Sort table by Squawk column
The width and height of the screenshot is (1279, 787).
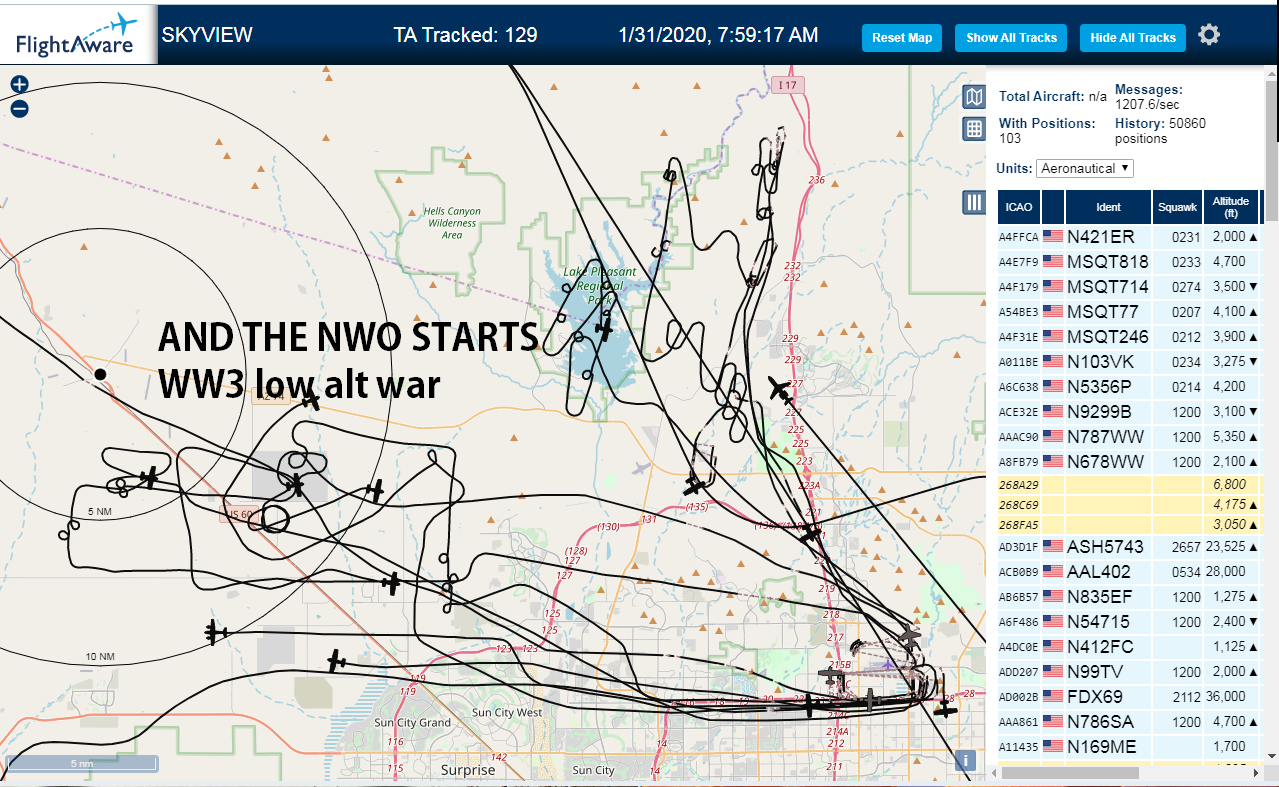tap(1177, 207)
